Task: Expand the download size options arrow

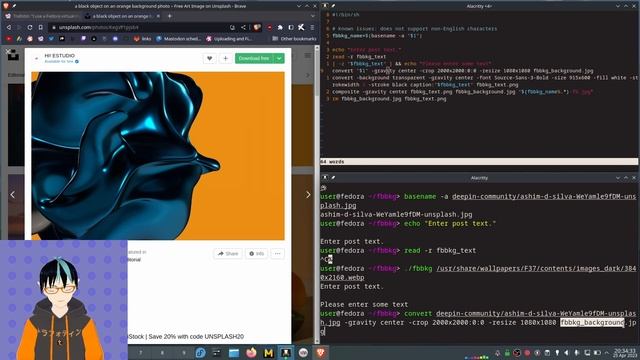Action: click(x=279, y=58)
